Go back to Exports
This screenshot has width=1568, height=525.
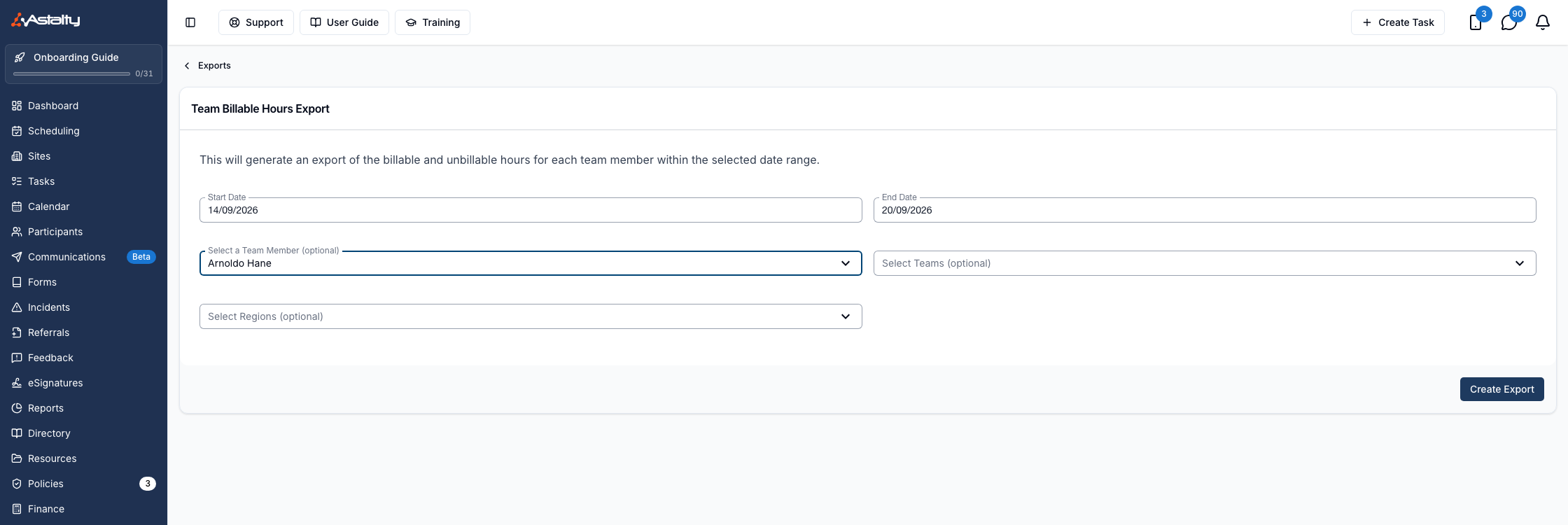(207, 66)
